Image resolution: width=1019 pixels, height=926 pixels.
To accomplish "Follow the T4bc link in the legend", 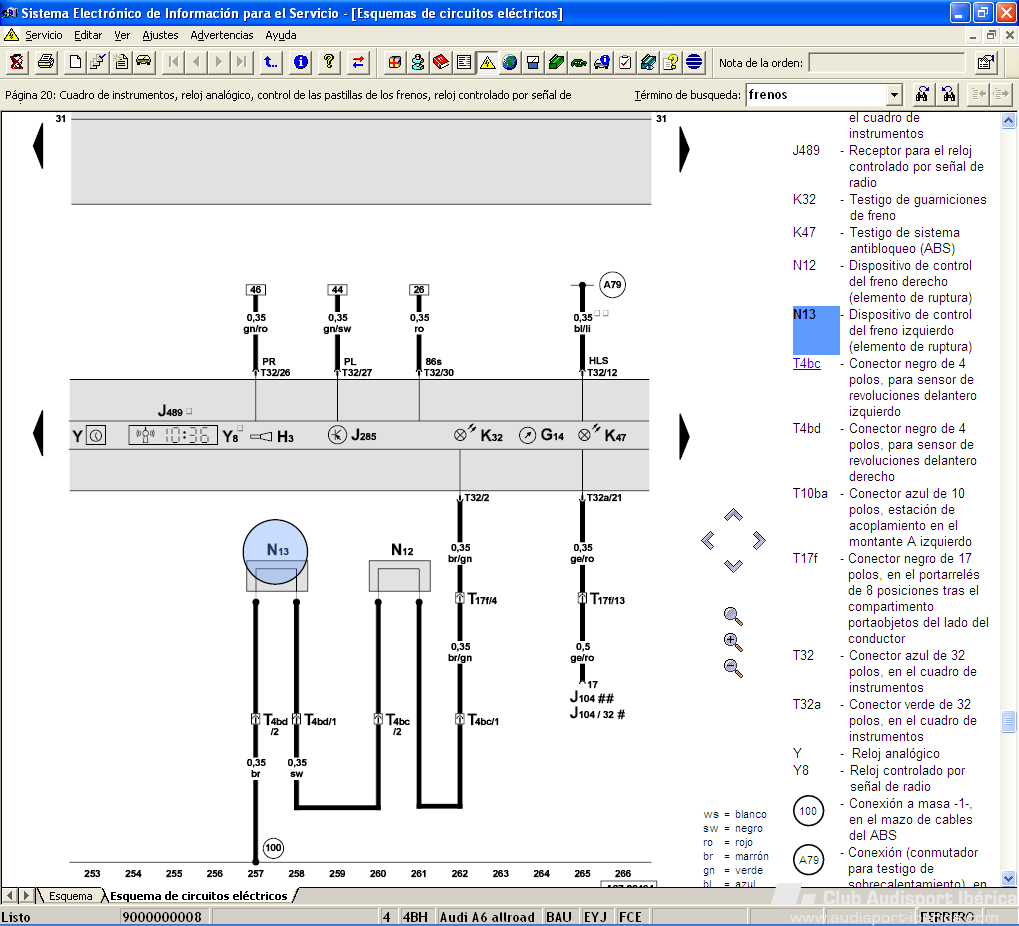I will [x=806, y=363].
